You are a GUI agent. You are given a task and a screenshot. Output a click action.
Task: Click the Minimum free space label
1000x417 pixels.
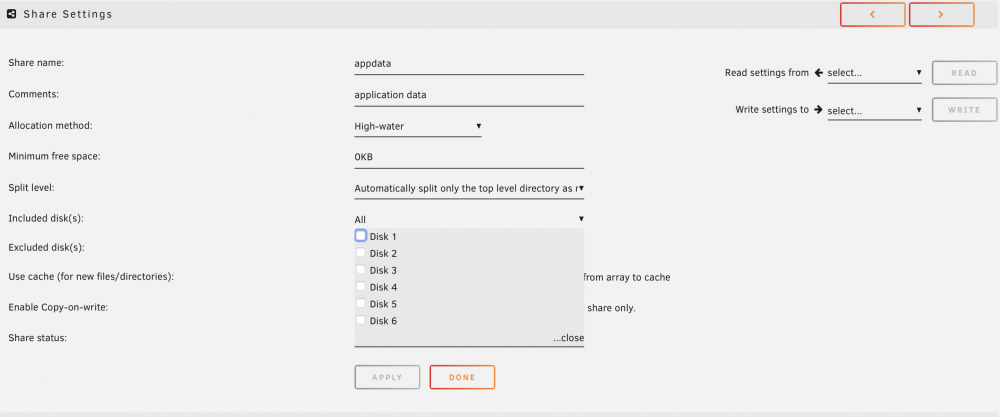tap(55, 156)
